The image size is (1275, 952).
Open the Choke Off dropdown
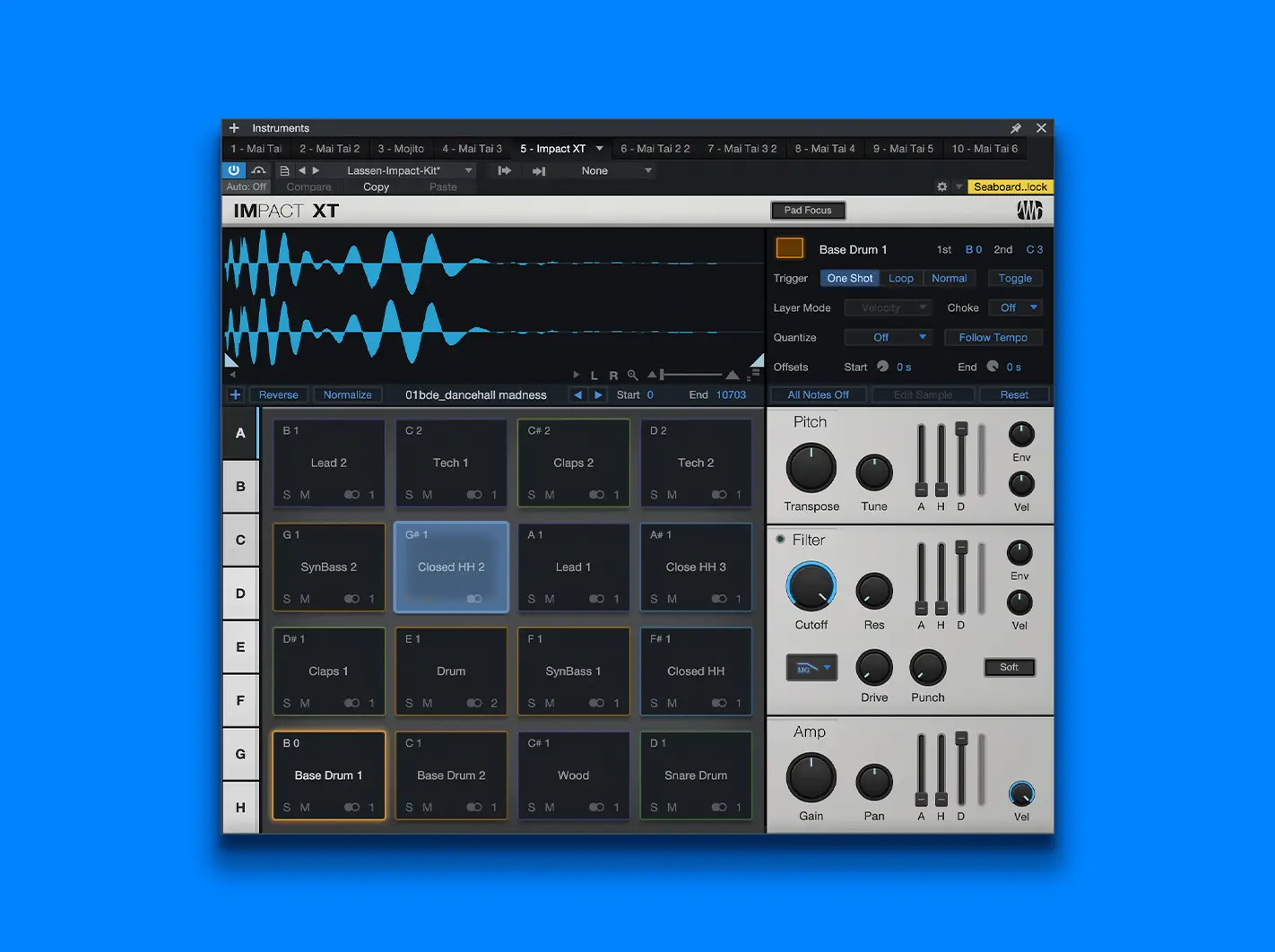click(x=1016, y=307)
